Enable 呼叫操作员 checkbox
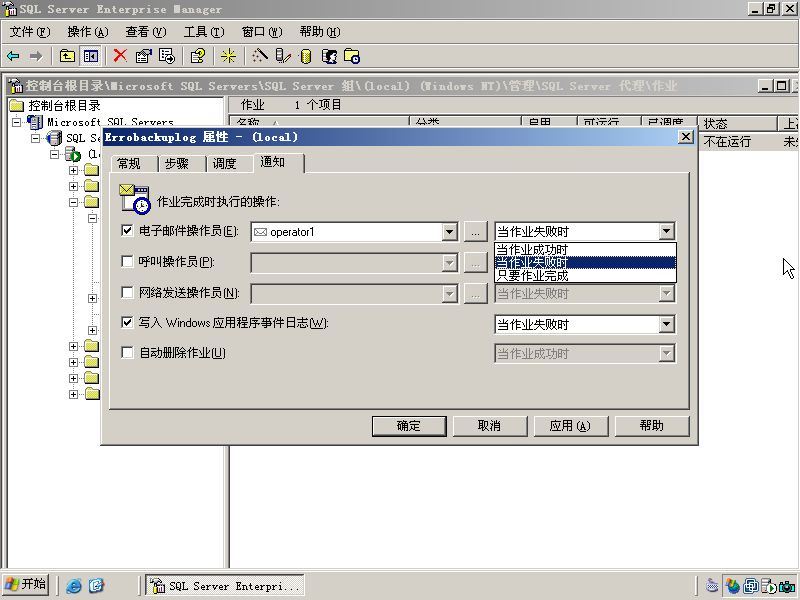800x600 pixels. coord(127,261)
